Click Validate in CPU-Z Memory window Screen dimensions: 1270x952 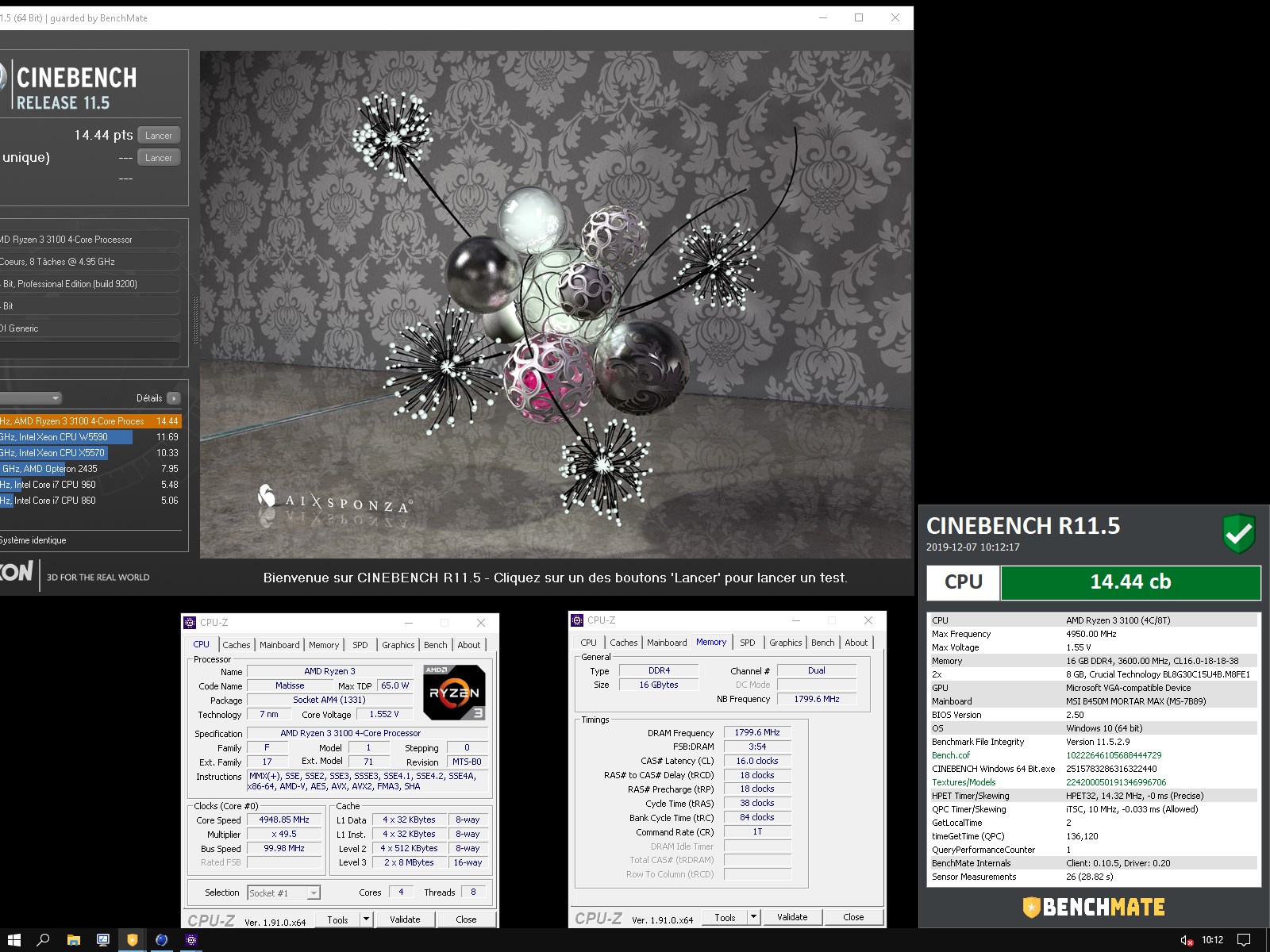[x=792, y=917]
